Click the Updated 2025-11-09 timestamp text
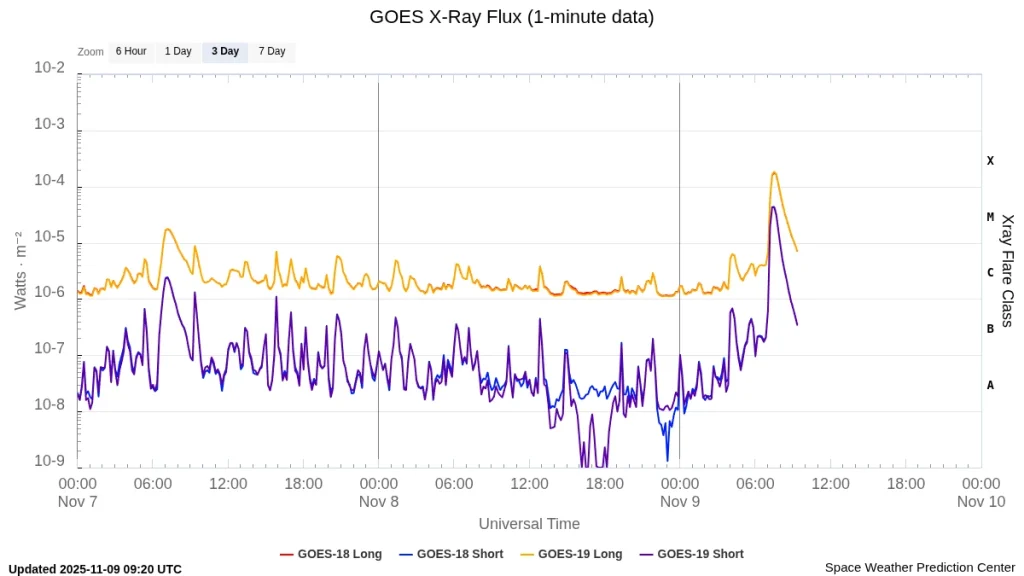The height and width of the screenshot is (576, 1024). (95, 569)
